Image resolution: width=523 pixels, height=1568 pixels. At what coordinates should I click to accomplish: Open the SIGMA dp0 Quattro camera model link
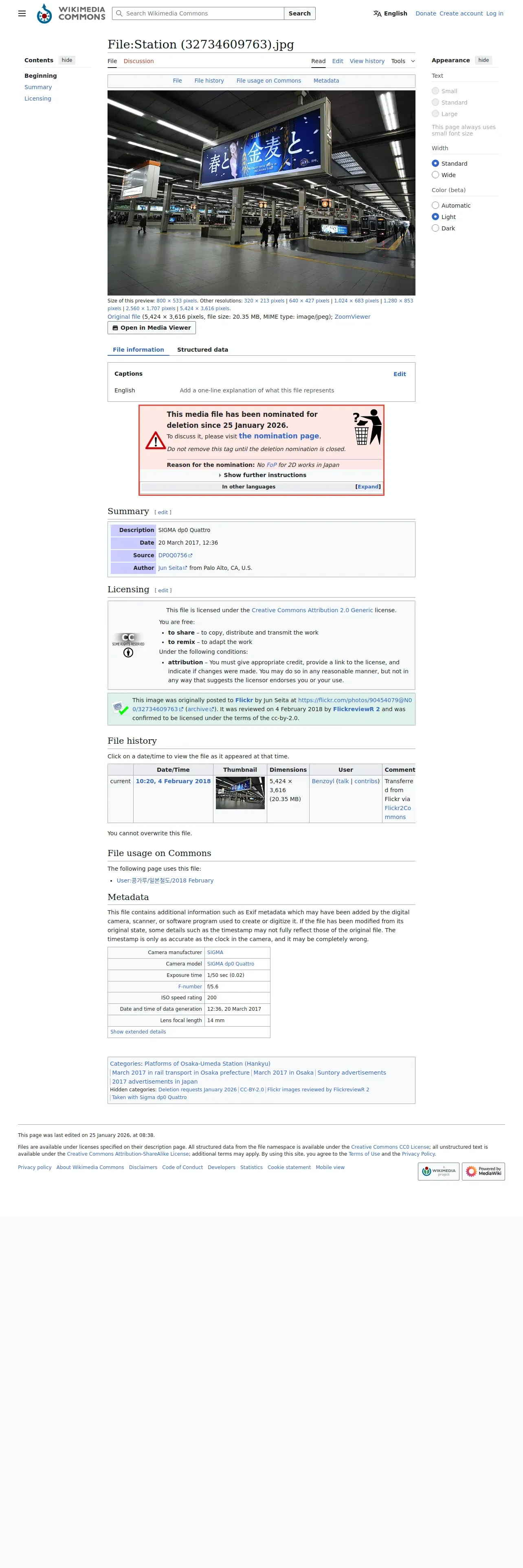231,964
